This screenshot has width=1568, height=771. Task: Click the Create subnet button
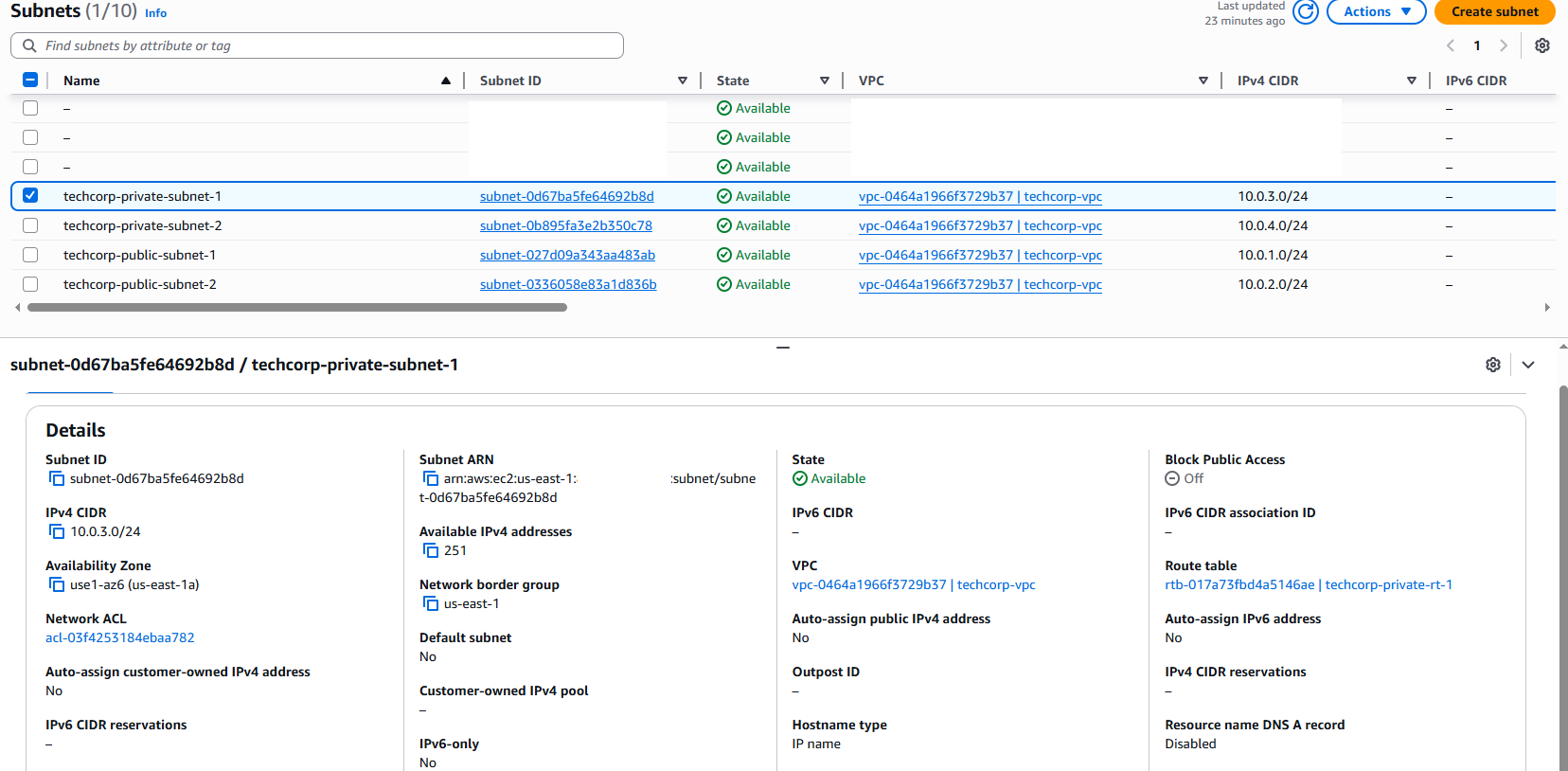1494,11
